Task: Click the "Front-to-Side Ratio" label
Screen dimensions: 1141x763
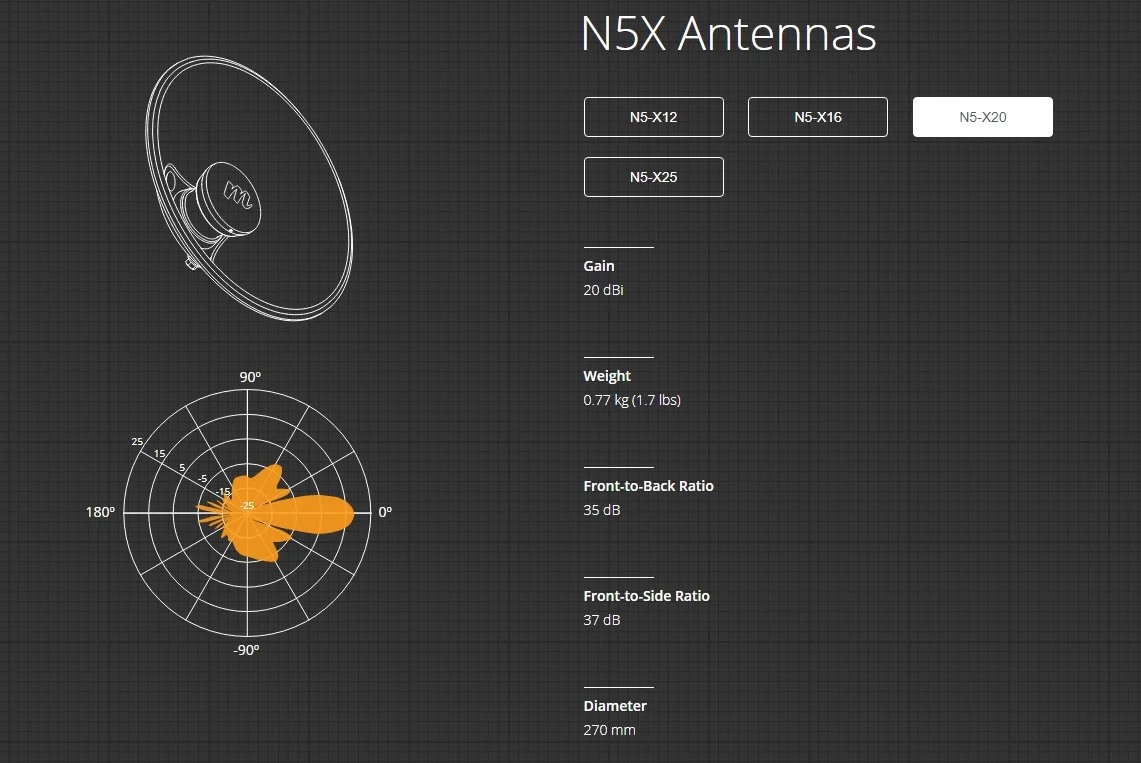Action: [646, 596]
